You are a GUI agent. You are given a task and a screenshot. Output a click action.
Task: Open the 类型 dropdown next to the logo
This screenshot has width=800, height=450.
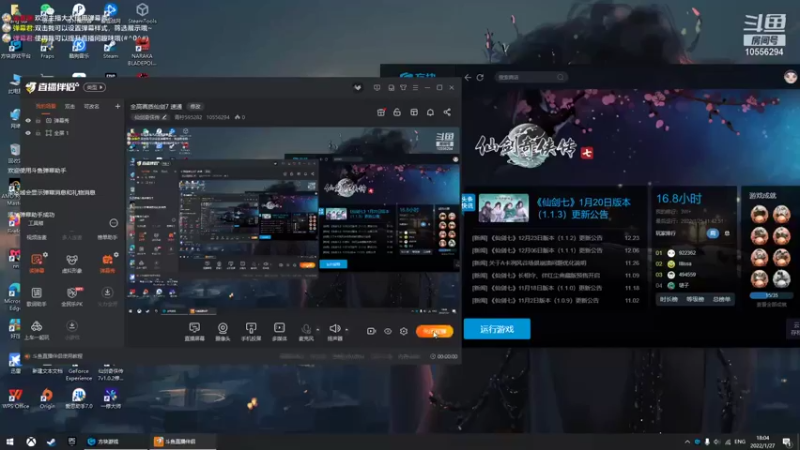94,88
